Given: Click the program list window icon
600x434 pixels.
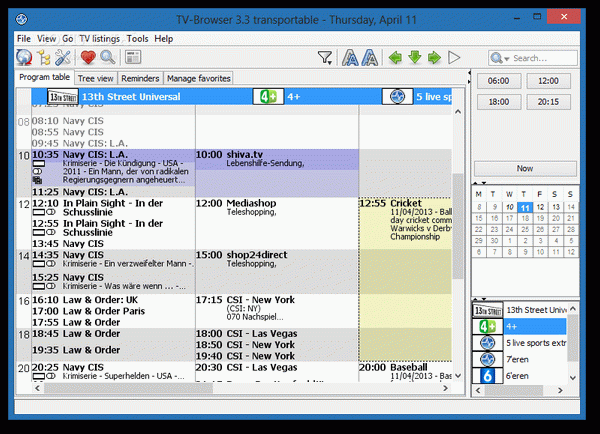Looking at the screenshot, I should tap(133, 57).
